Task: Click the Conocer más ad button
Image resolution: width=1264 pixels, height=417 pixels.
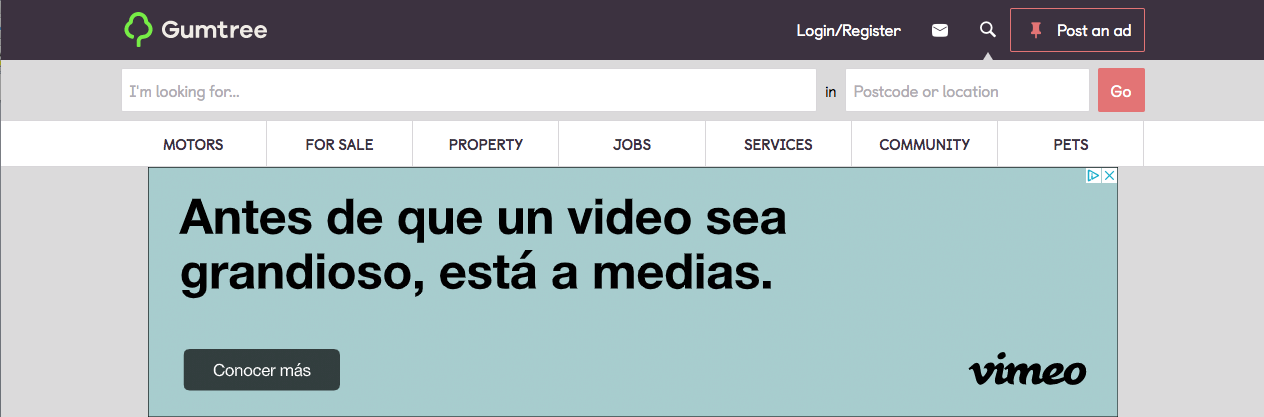Action: pos(262,370)
